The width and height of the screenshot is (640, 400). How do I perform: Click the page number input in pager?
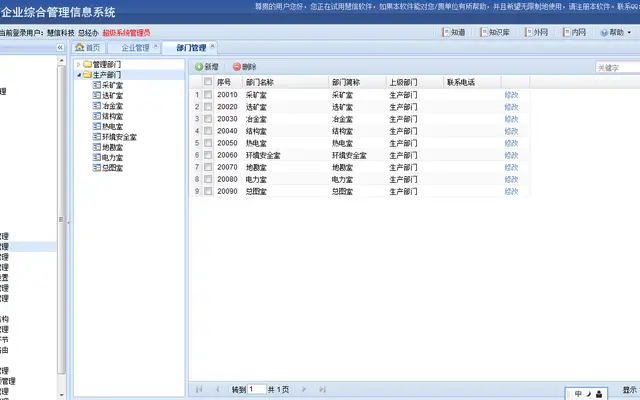point(257,389)
